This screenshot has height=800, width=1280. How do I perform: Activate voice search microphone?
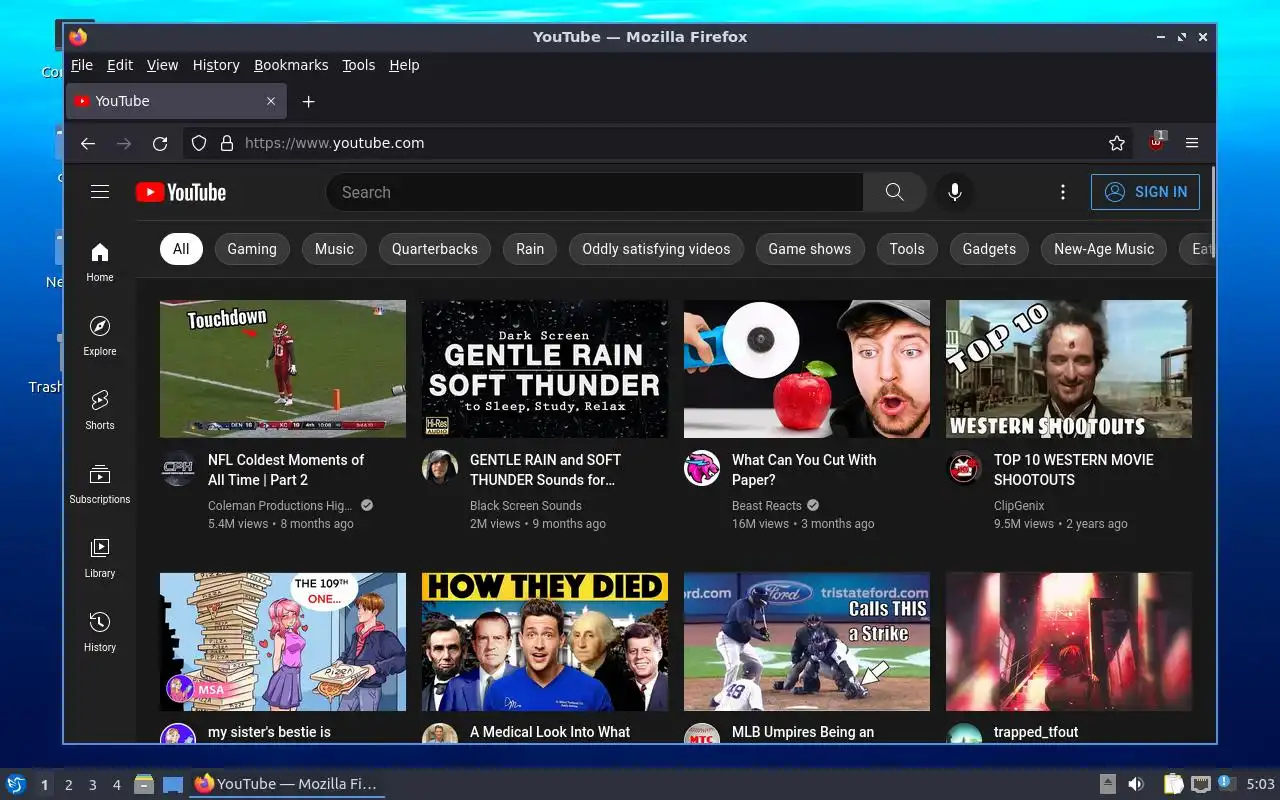click(x=955, y=192)
